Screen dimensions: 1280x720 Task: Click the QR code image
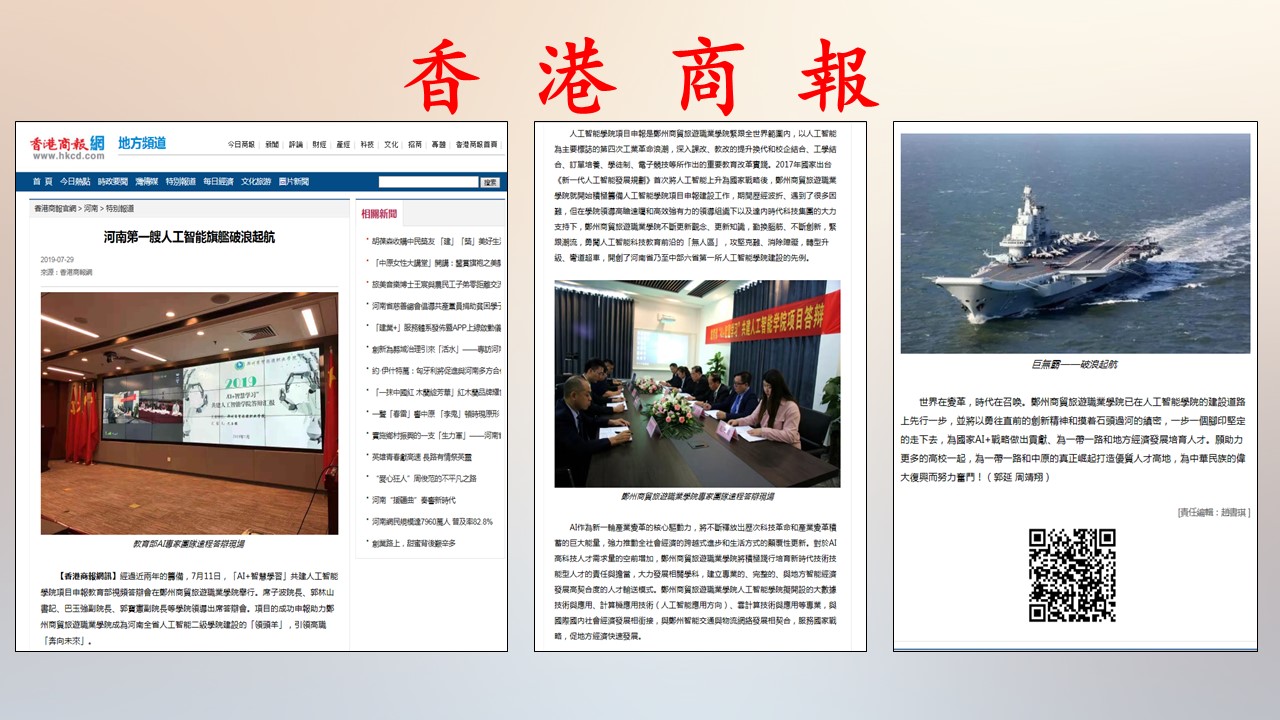[x=1072, y=575]
